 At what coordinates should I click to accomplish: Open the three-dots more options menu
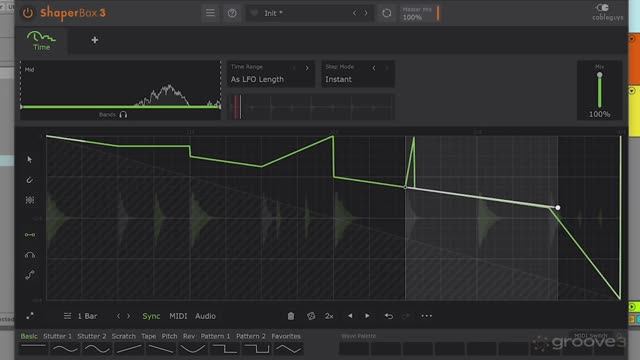point(427,316)
